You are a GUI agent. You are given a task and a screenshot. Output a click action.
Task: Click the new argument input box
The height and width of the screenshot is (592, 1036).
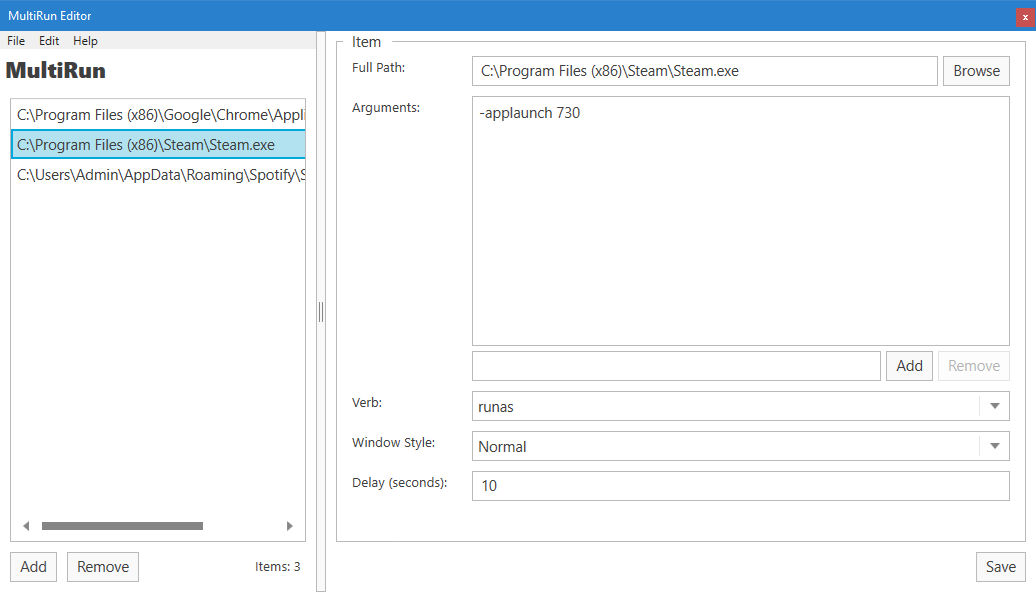676,366
